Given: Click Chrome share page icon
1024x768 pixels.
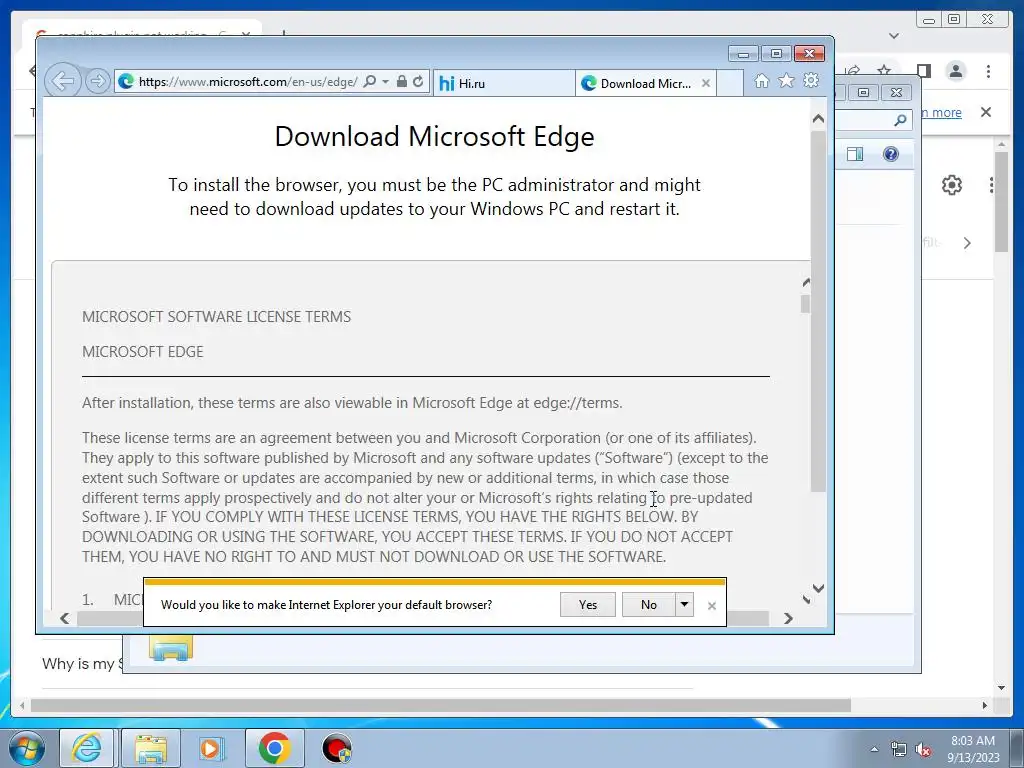Looking at the screenshot, I should (x=852, y=70).
